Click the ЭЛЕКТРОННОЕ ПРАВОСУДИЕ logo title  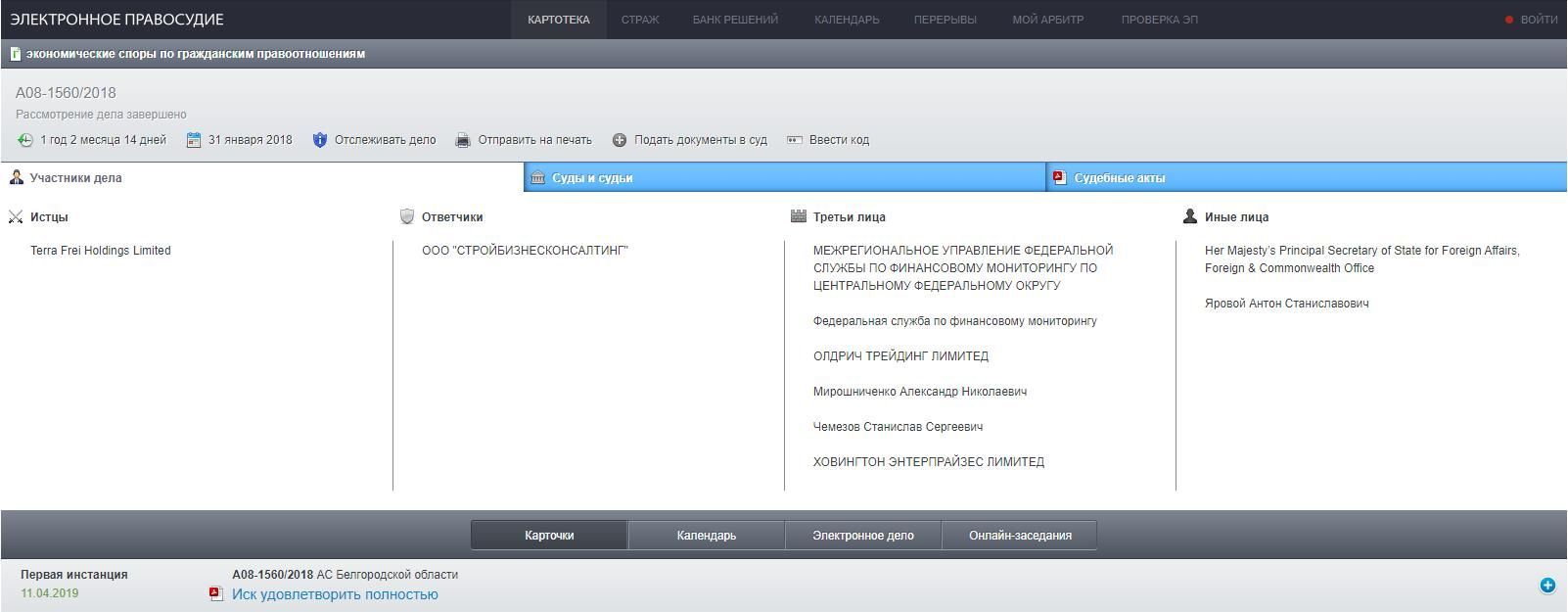pos(116,20)
